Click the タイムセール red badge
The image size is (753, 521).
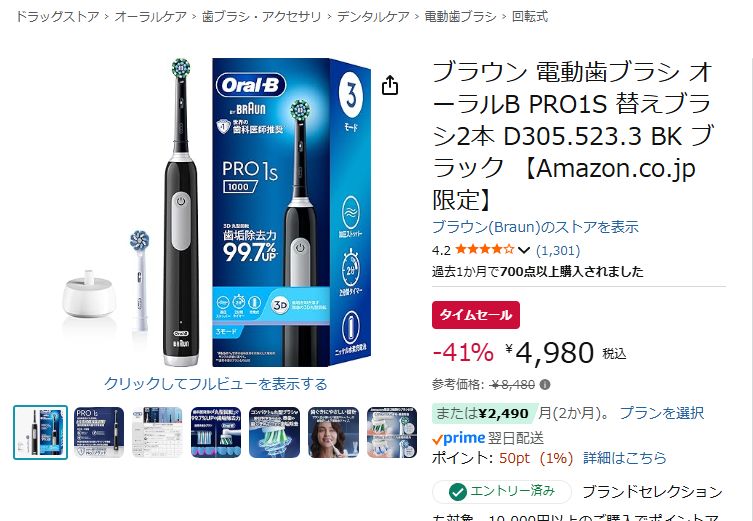tap(475, 315)
